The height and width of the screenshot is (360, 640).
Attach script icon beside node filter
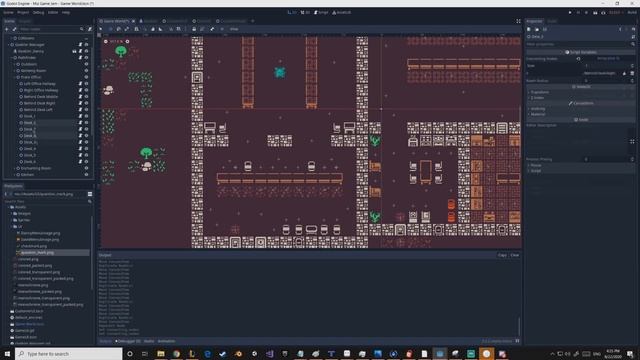point(90,29)
